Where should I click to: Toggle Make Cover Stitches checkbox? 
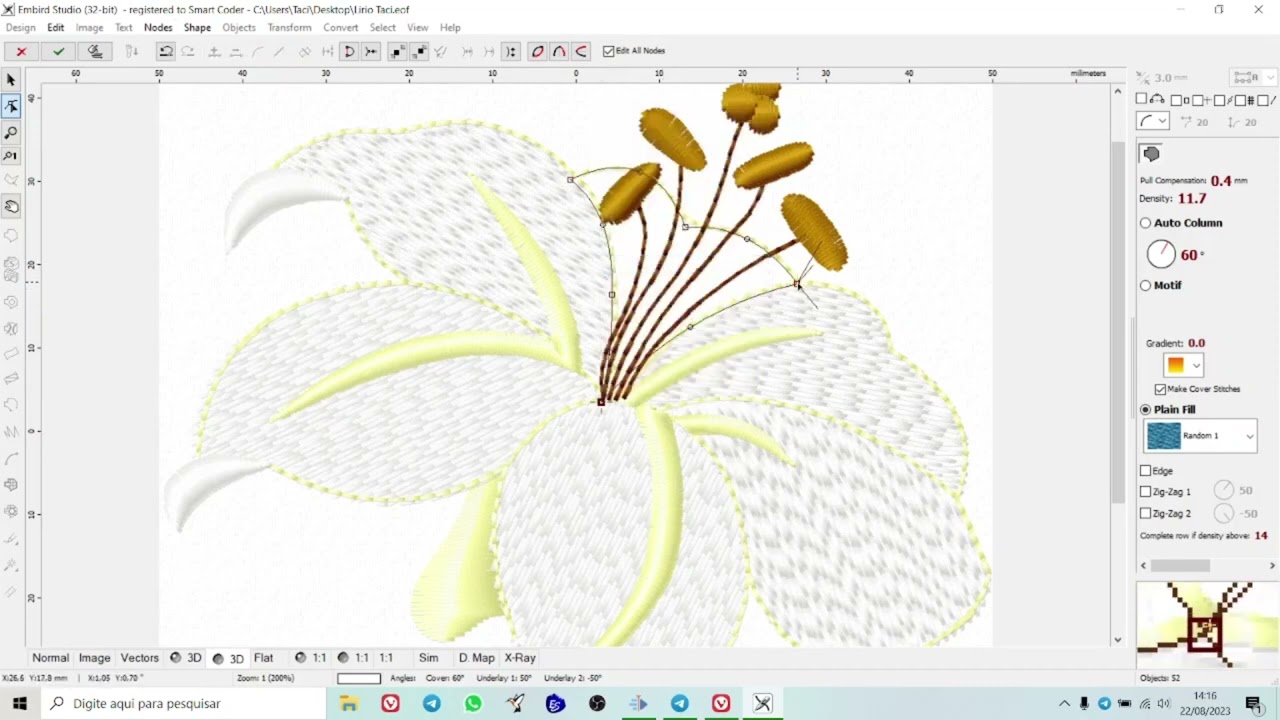[1160, 389]
